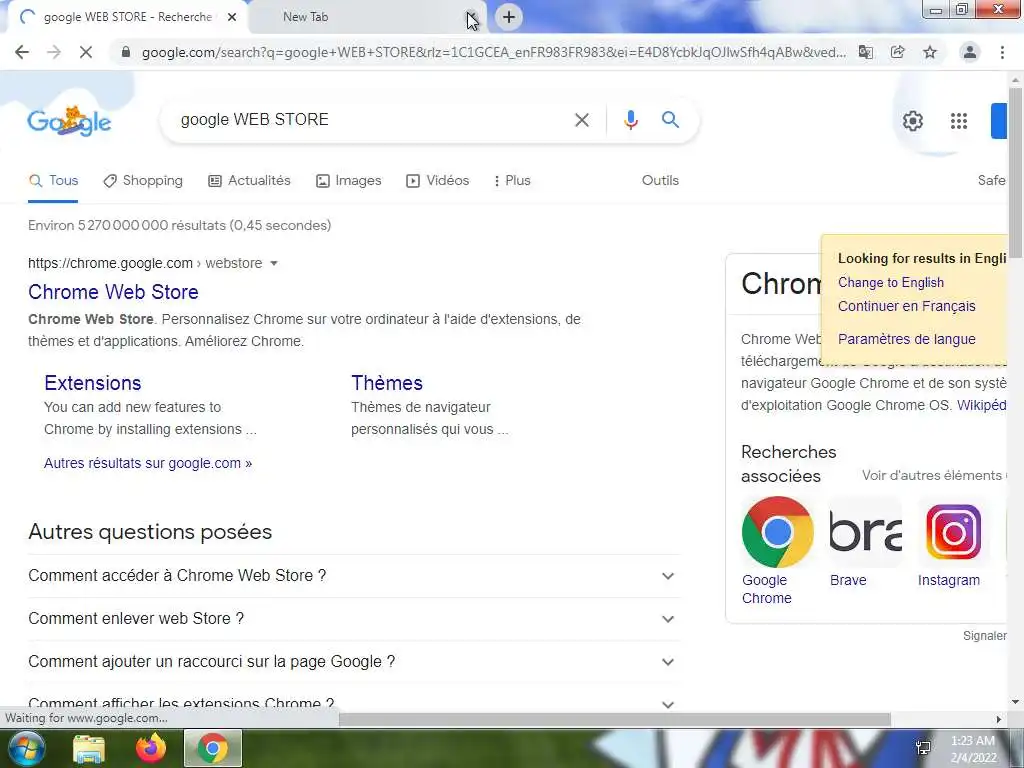Click the network tray icon
This screenshot has height=768, width=1024.
[x=923, y=748]
